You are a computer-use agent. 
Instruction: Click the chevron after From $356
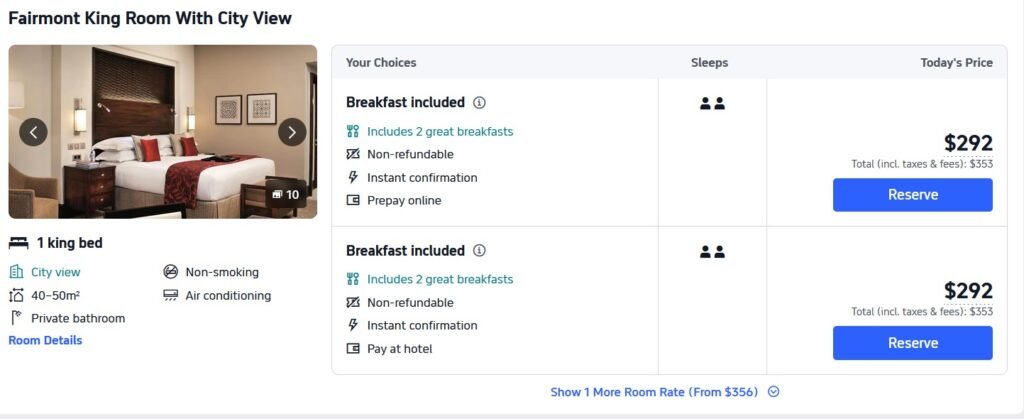point(773,392)
